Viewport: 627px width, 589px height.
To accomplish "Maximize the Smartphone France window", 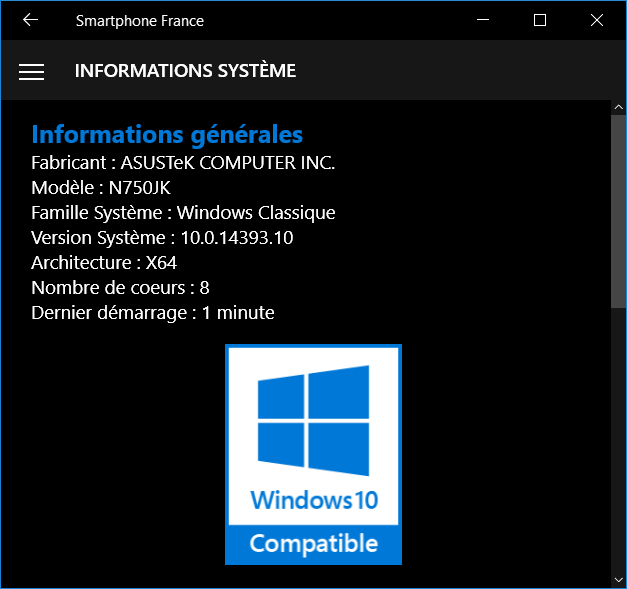I will [x=540, y=20].
